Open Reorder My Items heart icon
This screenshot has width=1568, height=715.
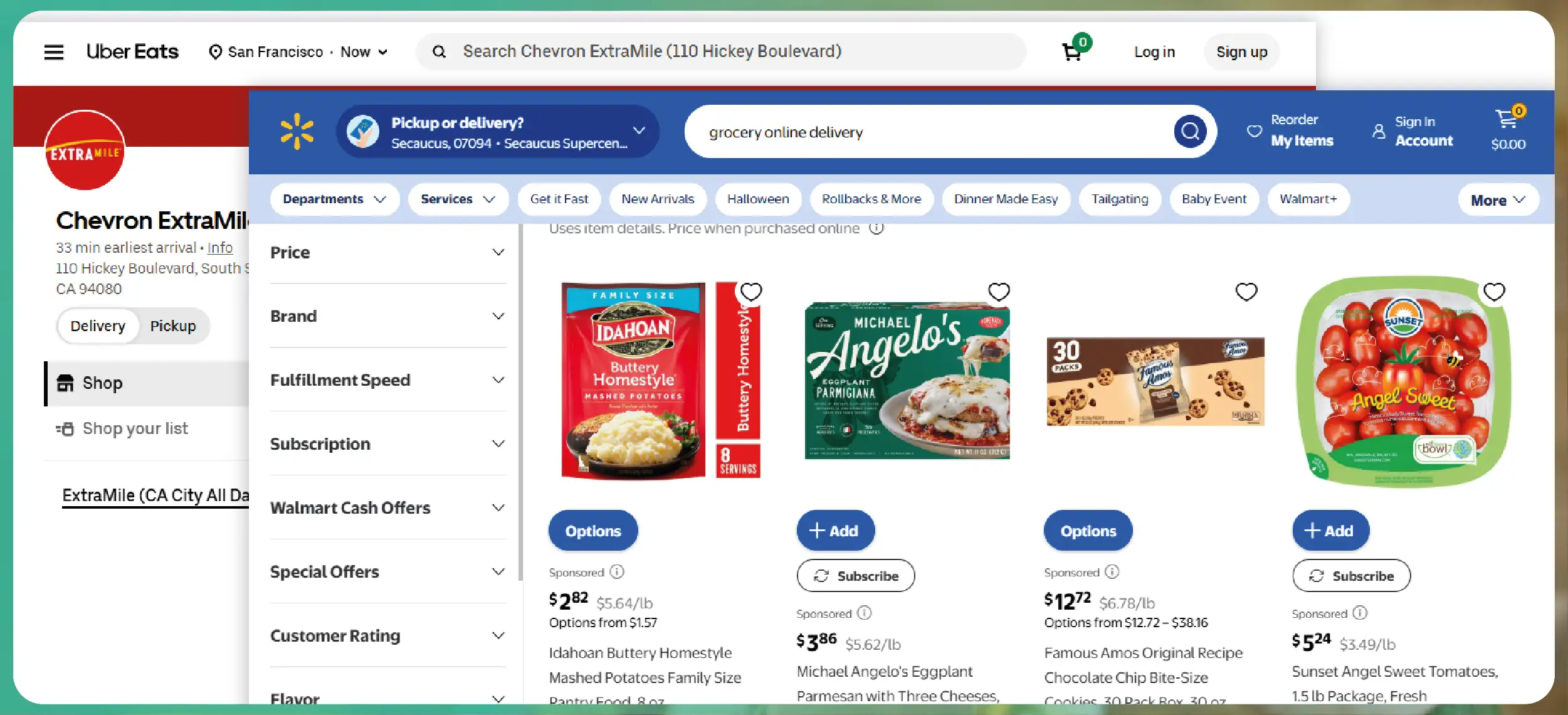click(1254, 130)
